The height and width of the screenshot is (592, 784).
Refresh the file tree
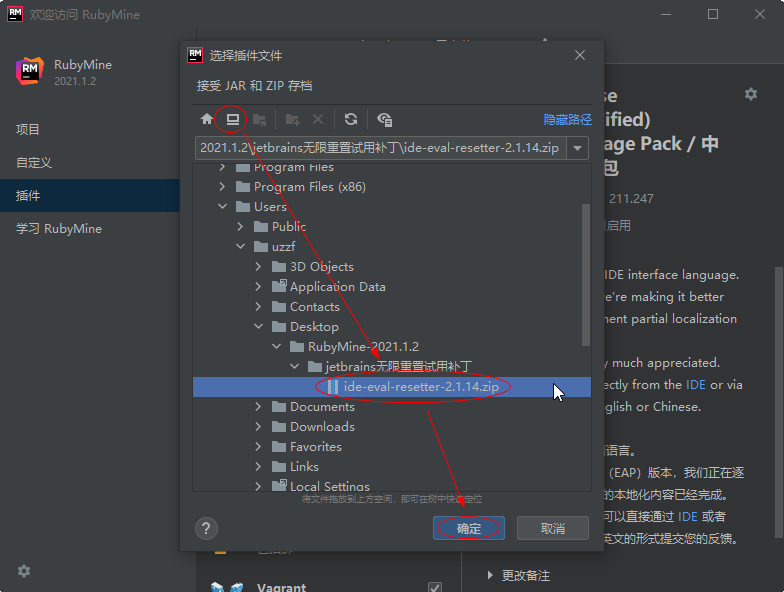point(350,119)
